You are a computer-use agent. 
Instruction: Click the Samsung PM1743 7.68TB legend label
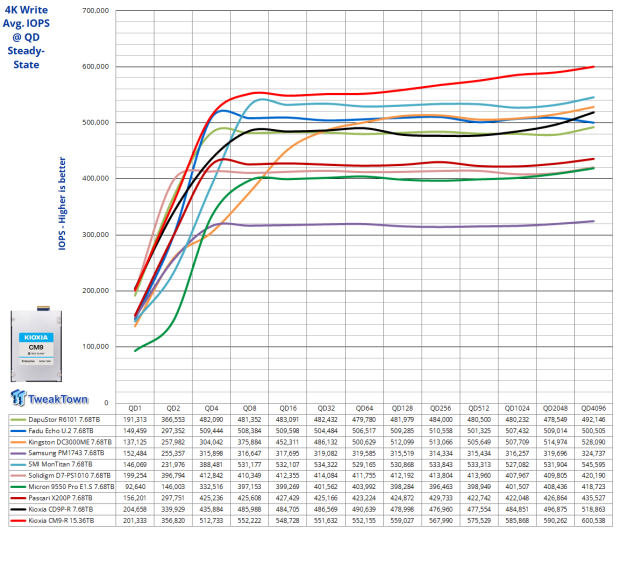click(x=66, y=453)
